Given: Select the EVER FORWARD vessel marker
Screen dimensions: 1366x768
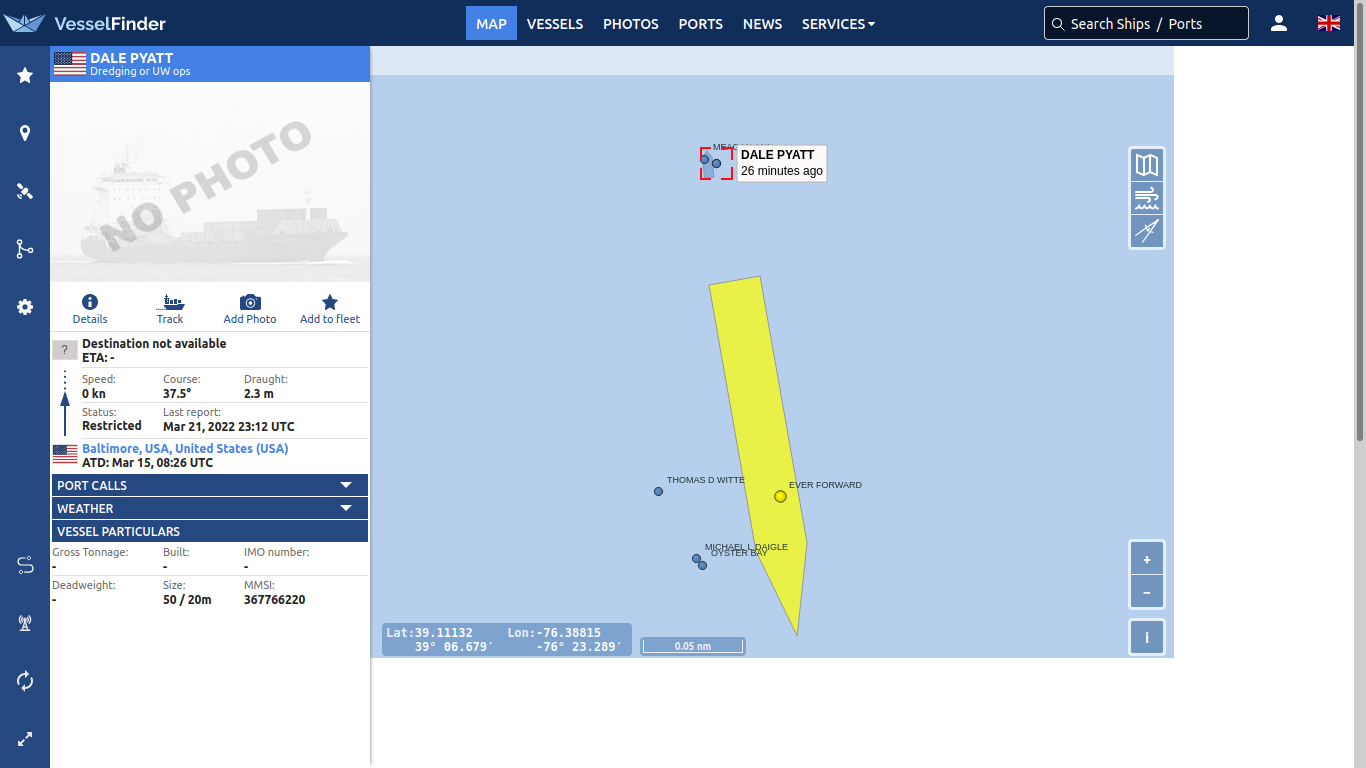Looking at the screenshot, I should pos(780,496).
